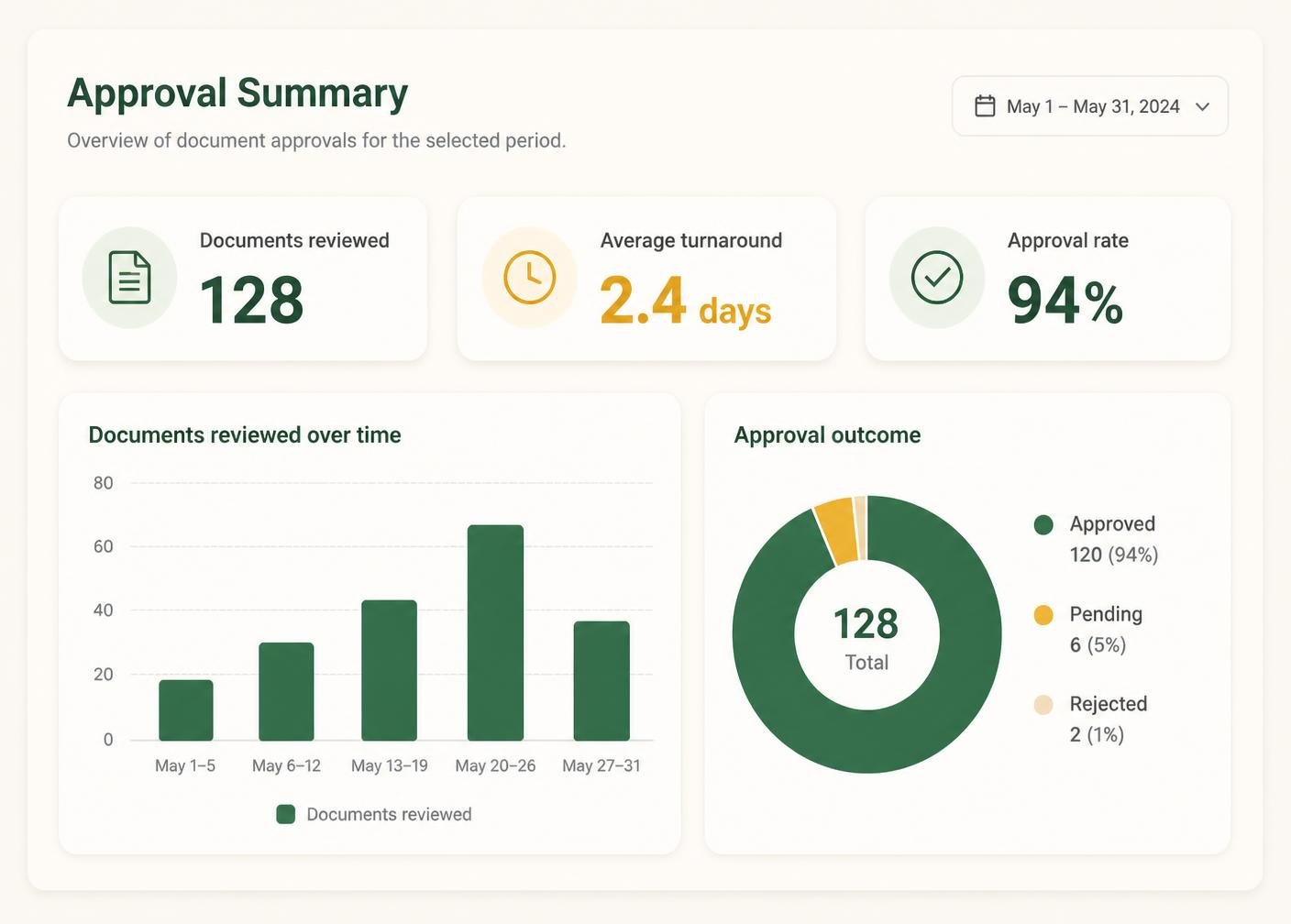The width and height of the screenshot is (1291, 924).
Task: Click the Pending legend label
Action: [1106, 613]
